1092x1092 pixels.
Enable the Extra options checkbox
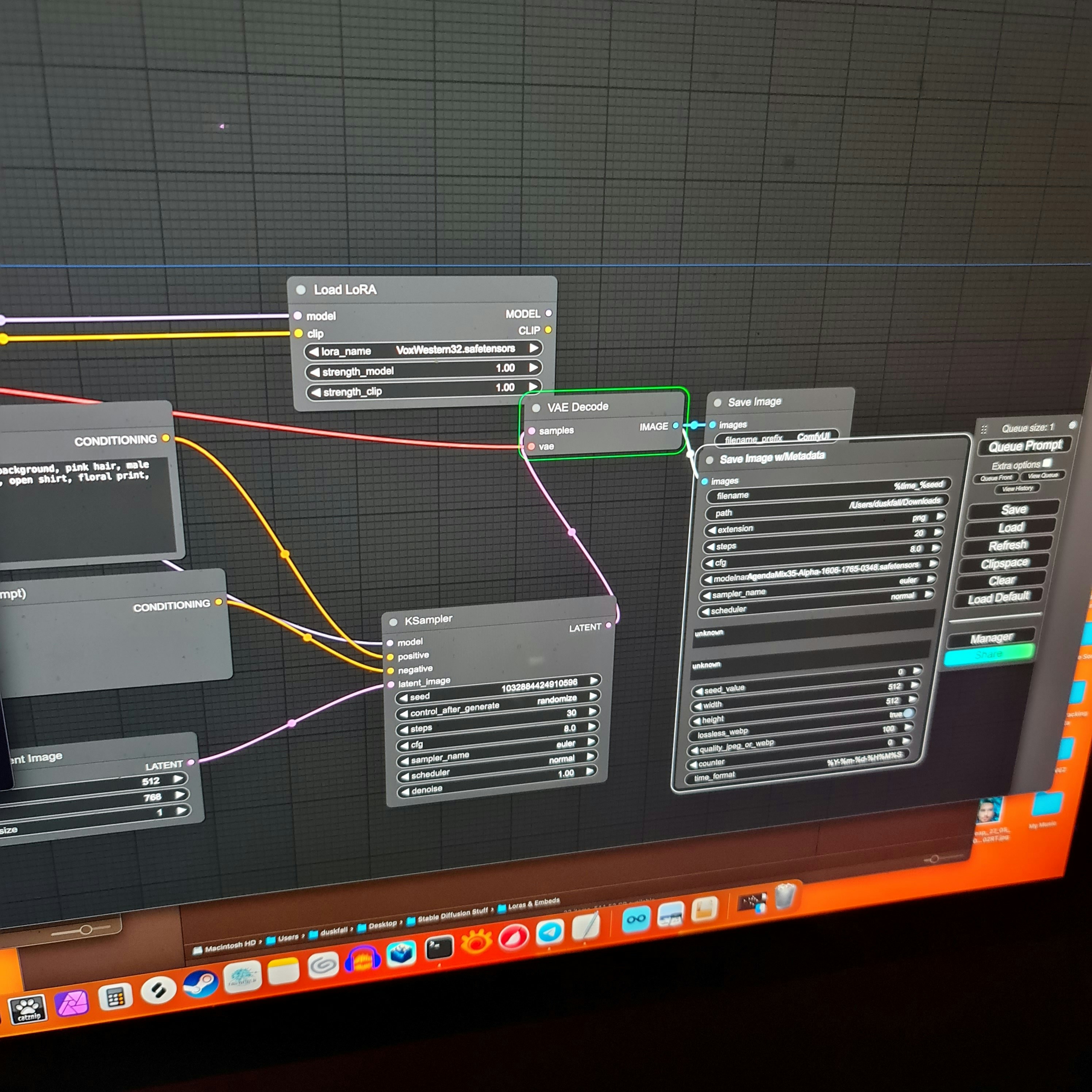pos(1047,463)
